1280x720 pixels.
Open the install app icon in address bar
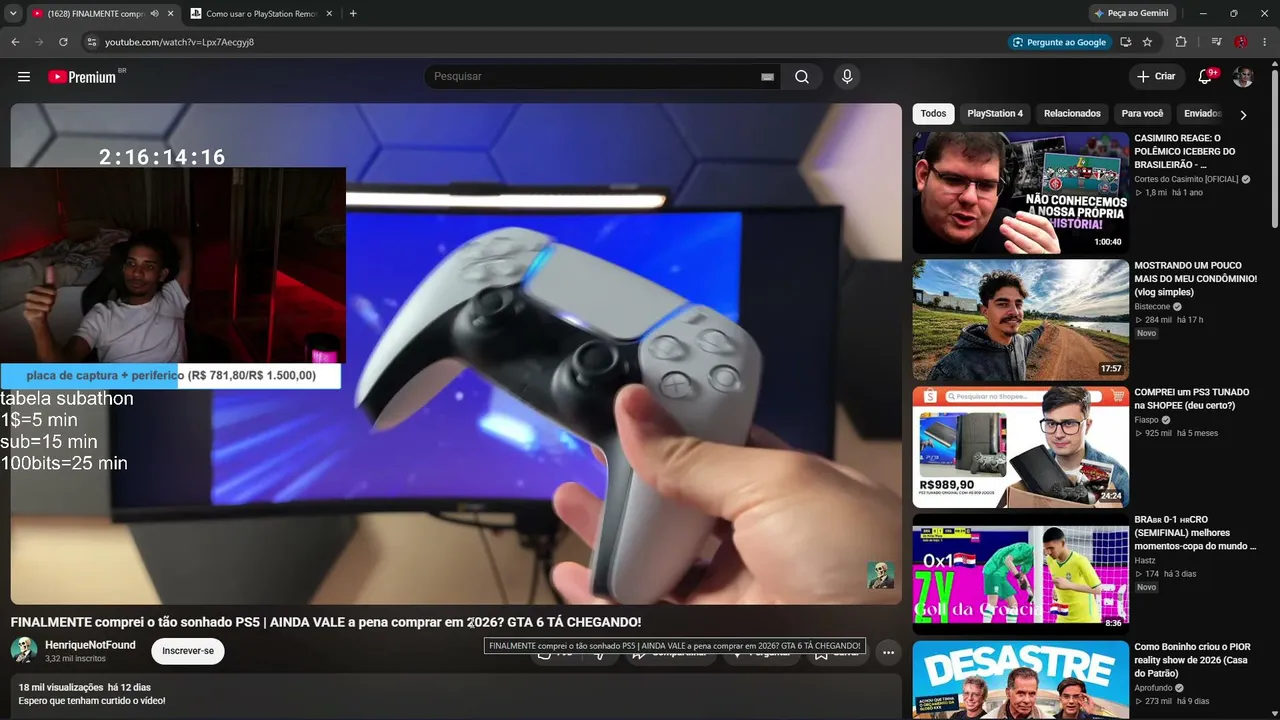[x=1125, y=42]
